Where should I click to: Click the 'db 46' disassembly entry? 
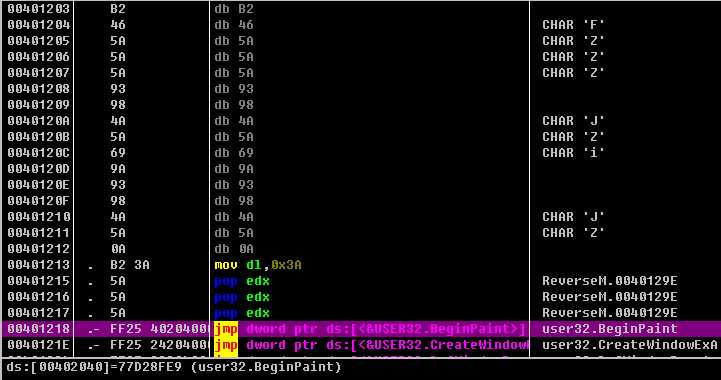pos(234,25)
